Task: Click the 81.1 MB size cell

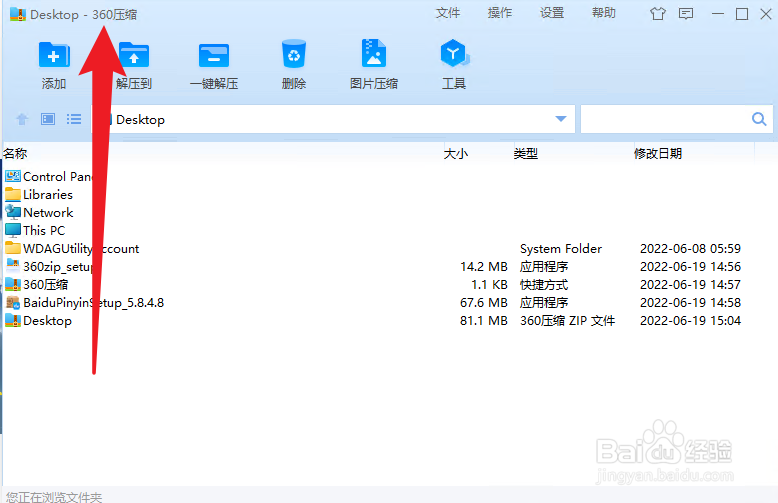Action: (484, 321)
